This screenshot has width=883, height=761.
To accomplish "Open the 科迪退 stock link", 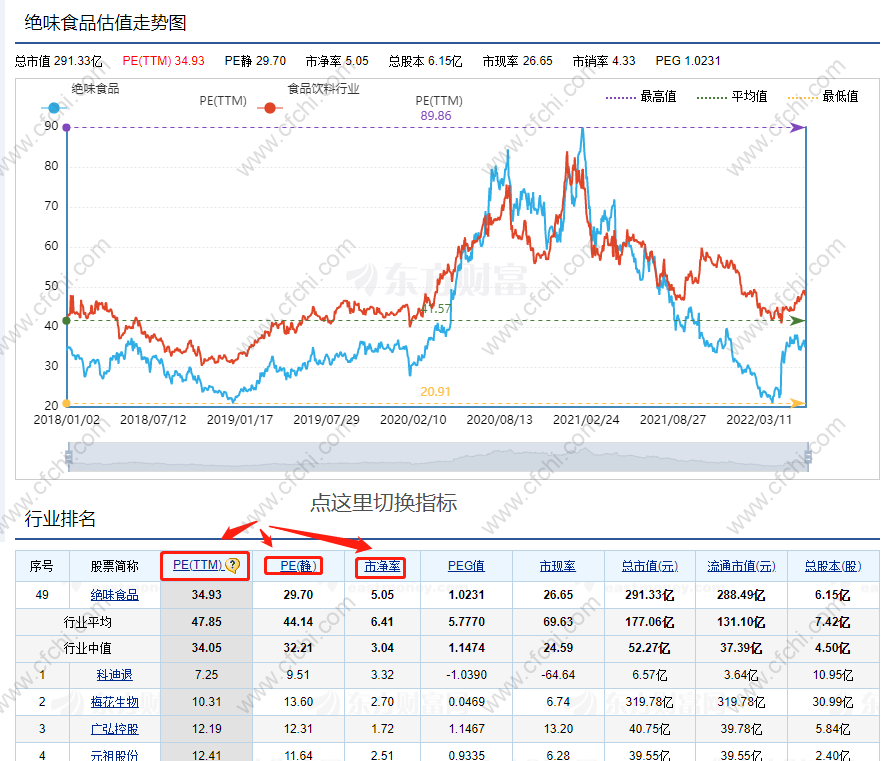I will (114, 675).
